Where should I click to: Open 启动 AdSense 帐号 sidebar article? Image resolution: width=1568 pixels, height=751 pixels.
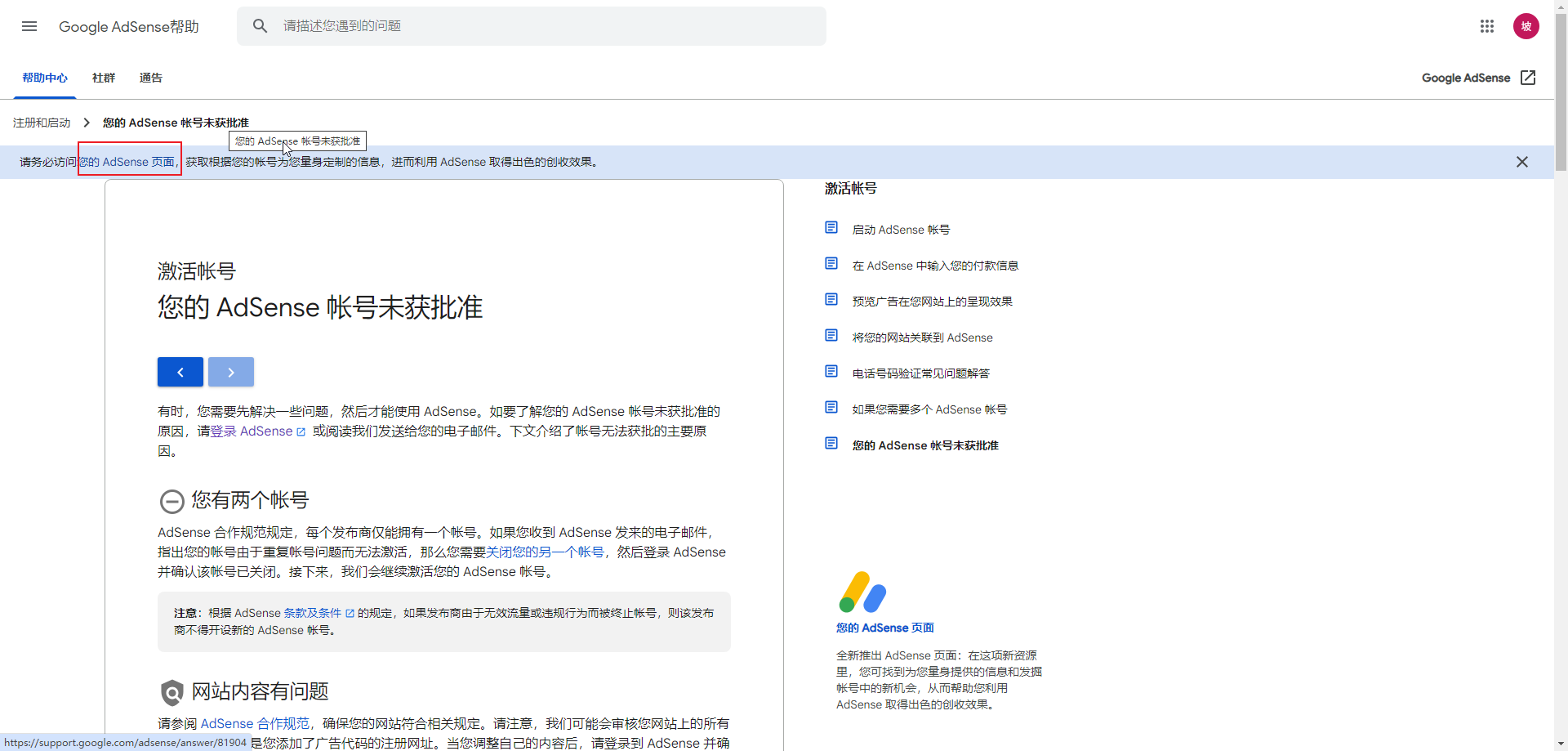coord(901,230)
